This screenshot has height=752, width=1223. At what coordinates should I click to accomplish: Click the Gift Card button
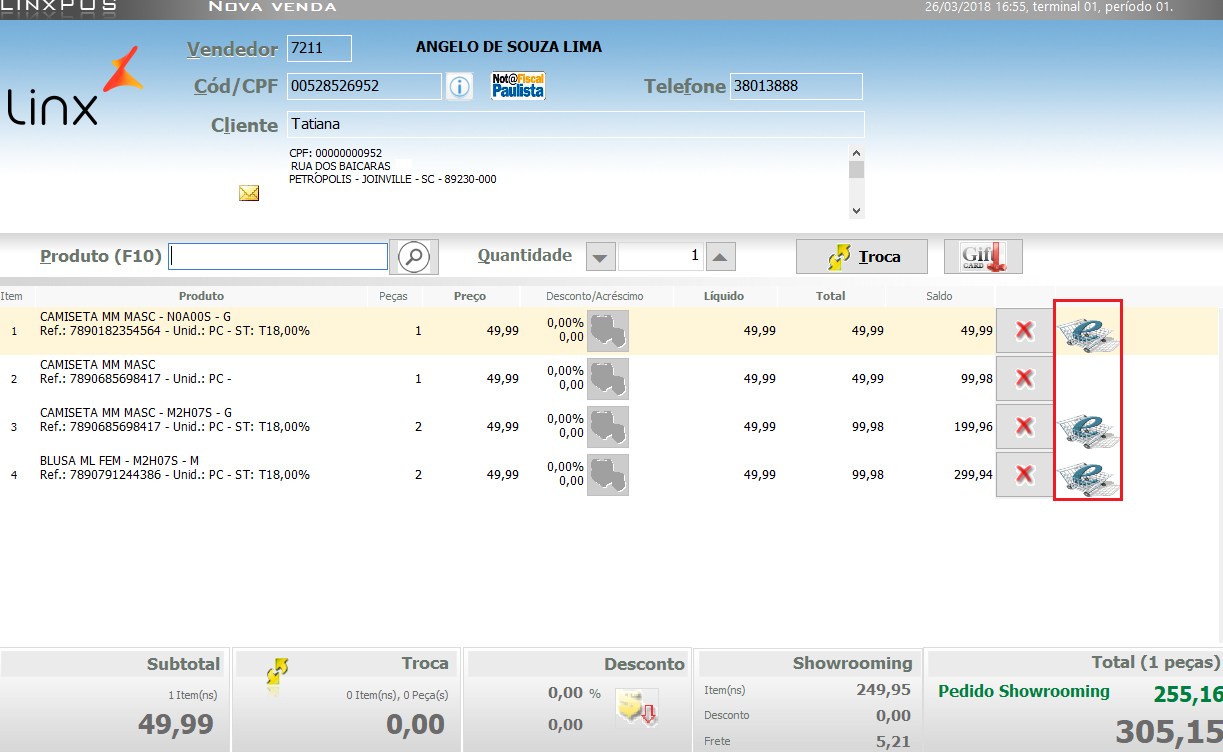[983, 257]
